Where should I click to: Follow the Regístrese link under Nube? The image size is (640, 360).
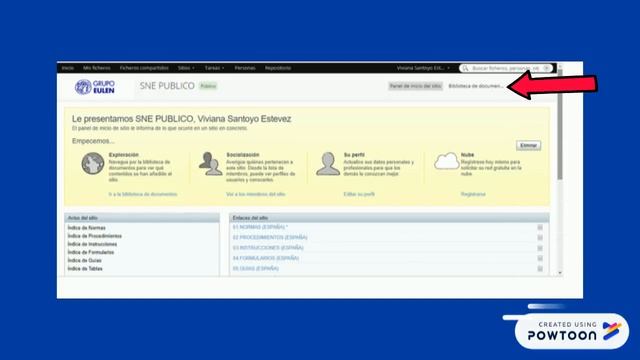pyautogui.click(x=473, y=194)
